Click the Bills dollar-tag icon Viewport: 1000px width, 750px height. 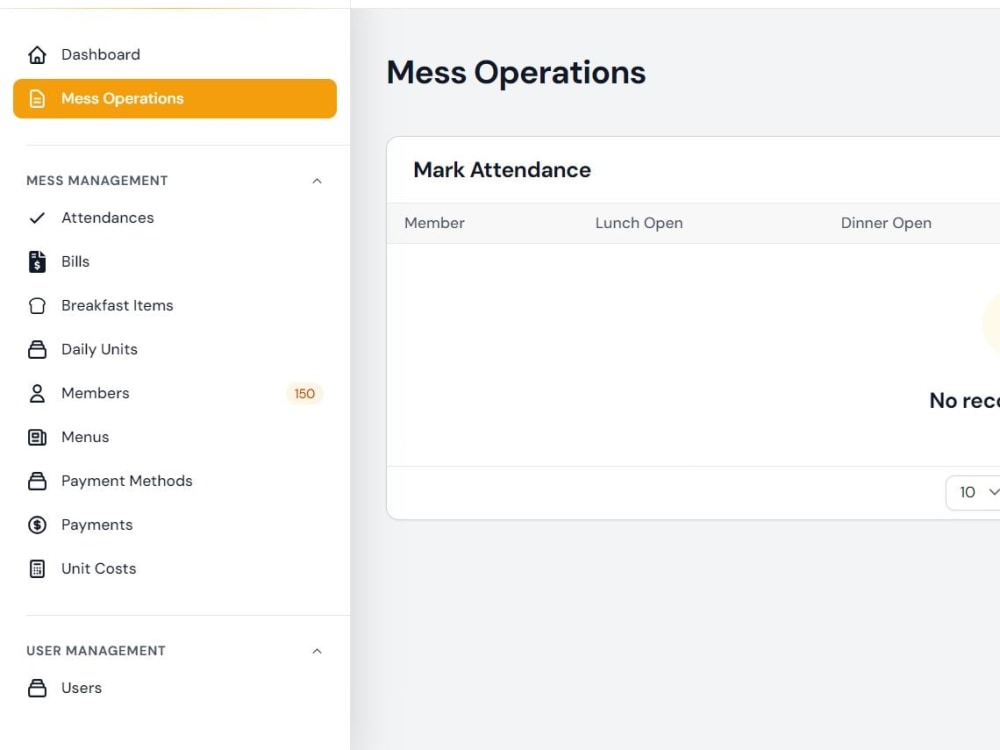click(37, 261)
